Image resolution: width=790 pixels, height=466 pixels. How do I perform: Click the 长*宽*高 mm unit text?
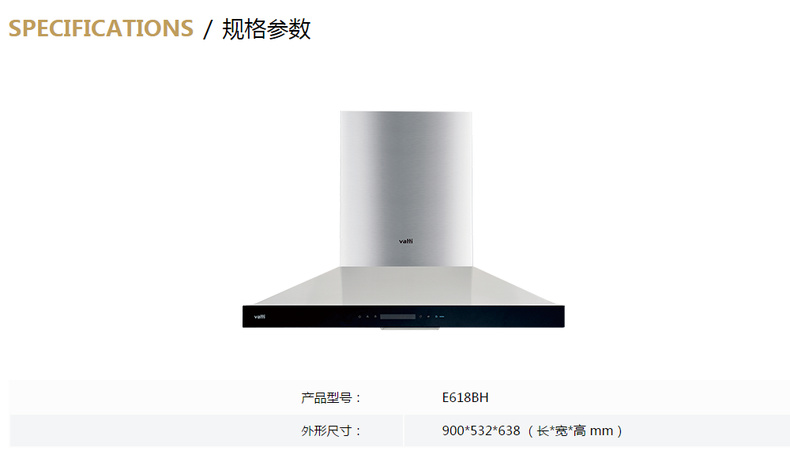point(575,431)
